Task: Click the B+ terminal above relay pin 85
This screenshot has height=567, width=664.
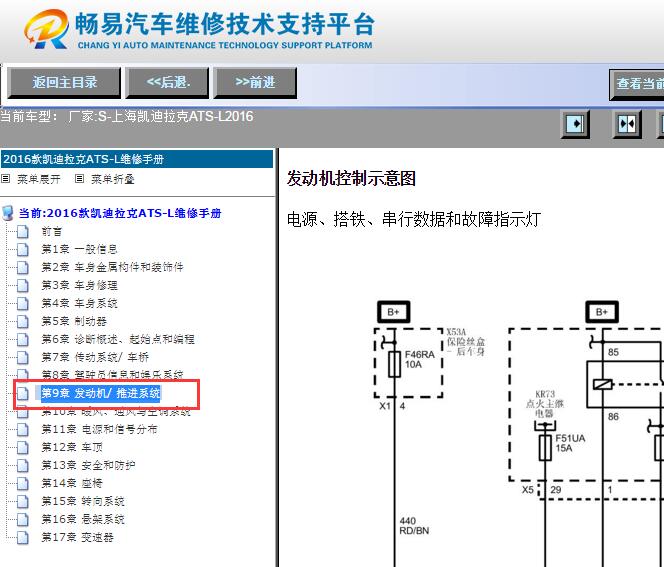Action: tap(602, 312)
